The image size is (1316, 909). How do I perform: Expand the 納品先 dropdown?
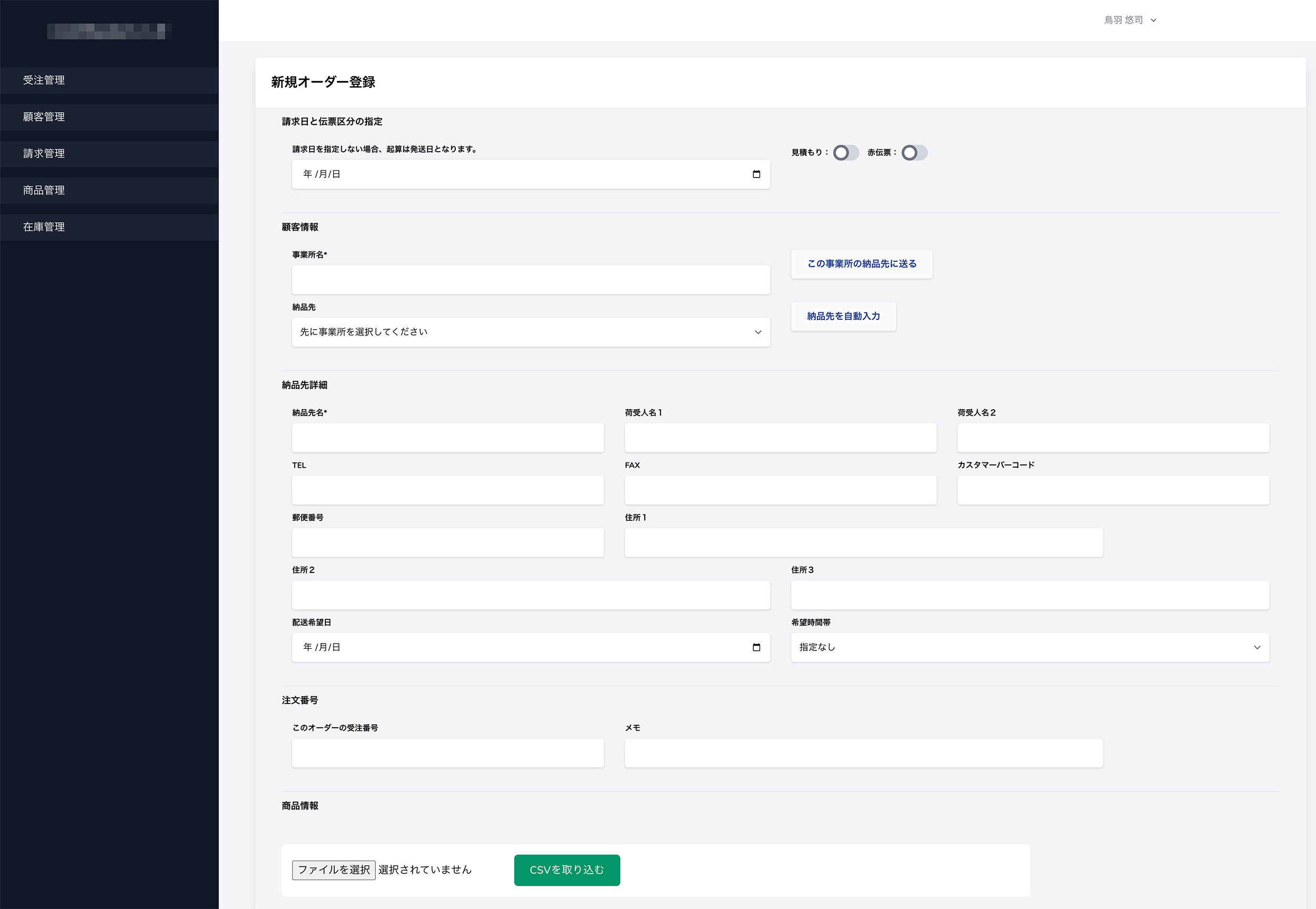[531, 332]
